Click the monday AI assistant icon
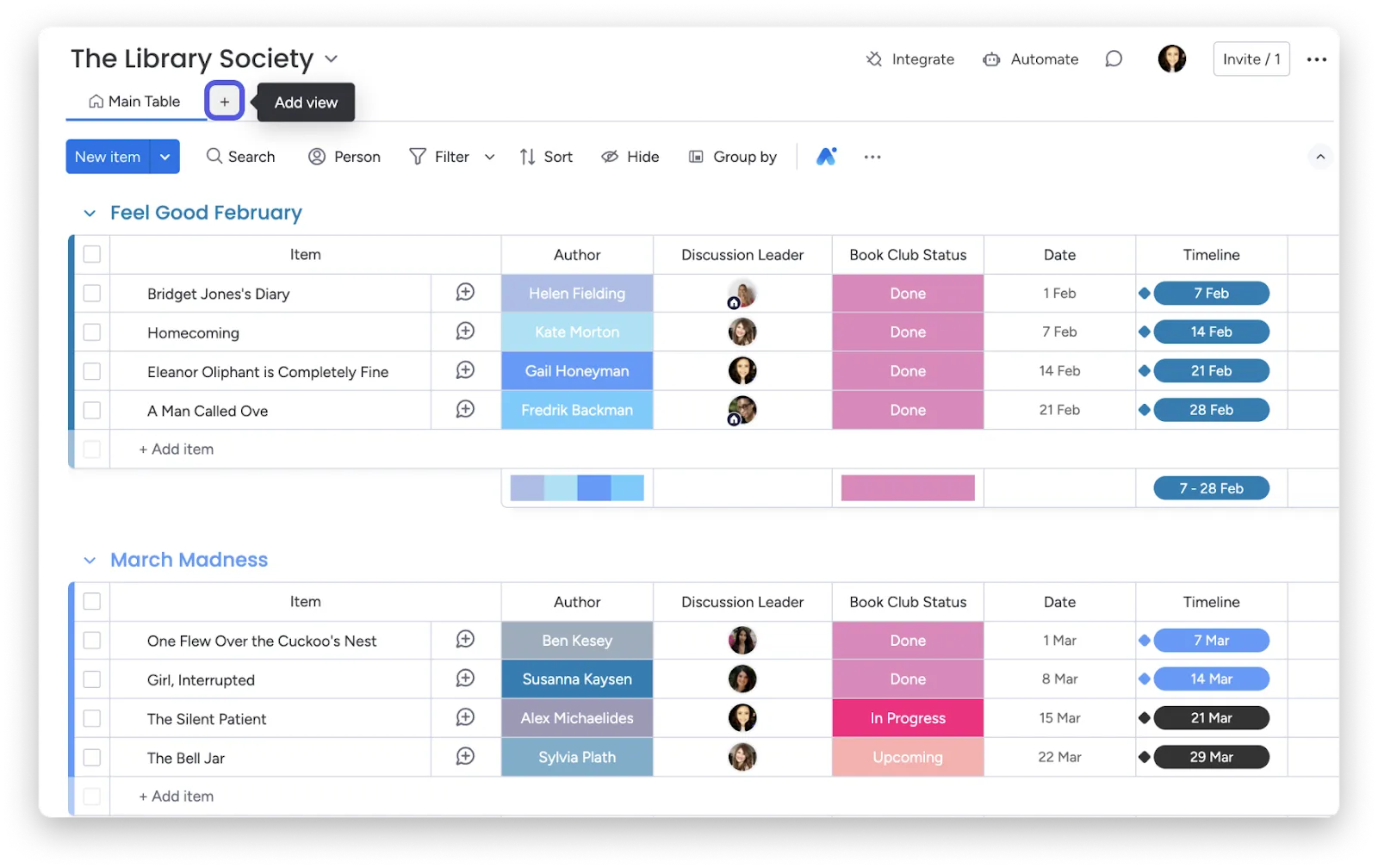This screenshot has width=1378, height=868. click(826, 157)
